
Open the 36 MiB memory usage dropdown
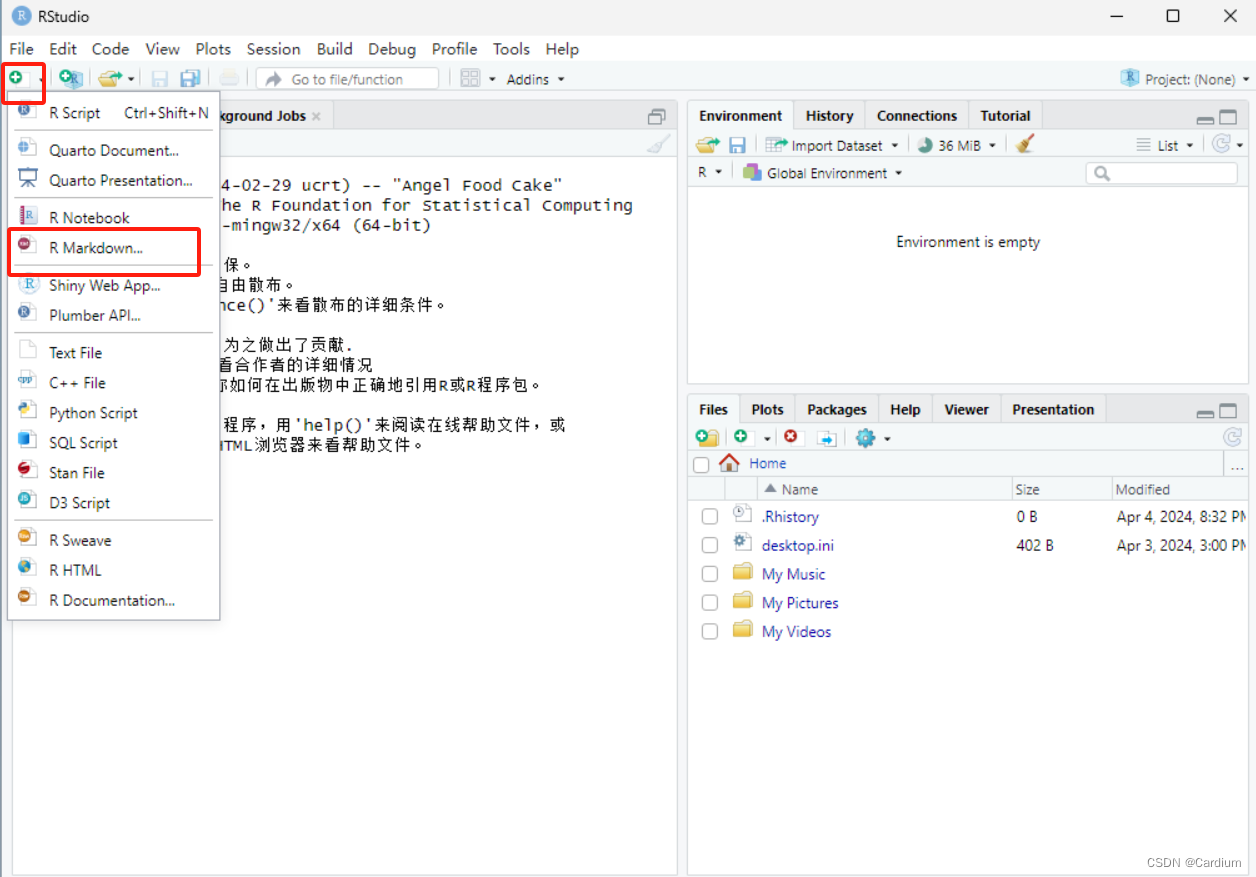tap(957, 145)
